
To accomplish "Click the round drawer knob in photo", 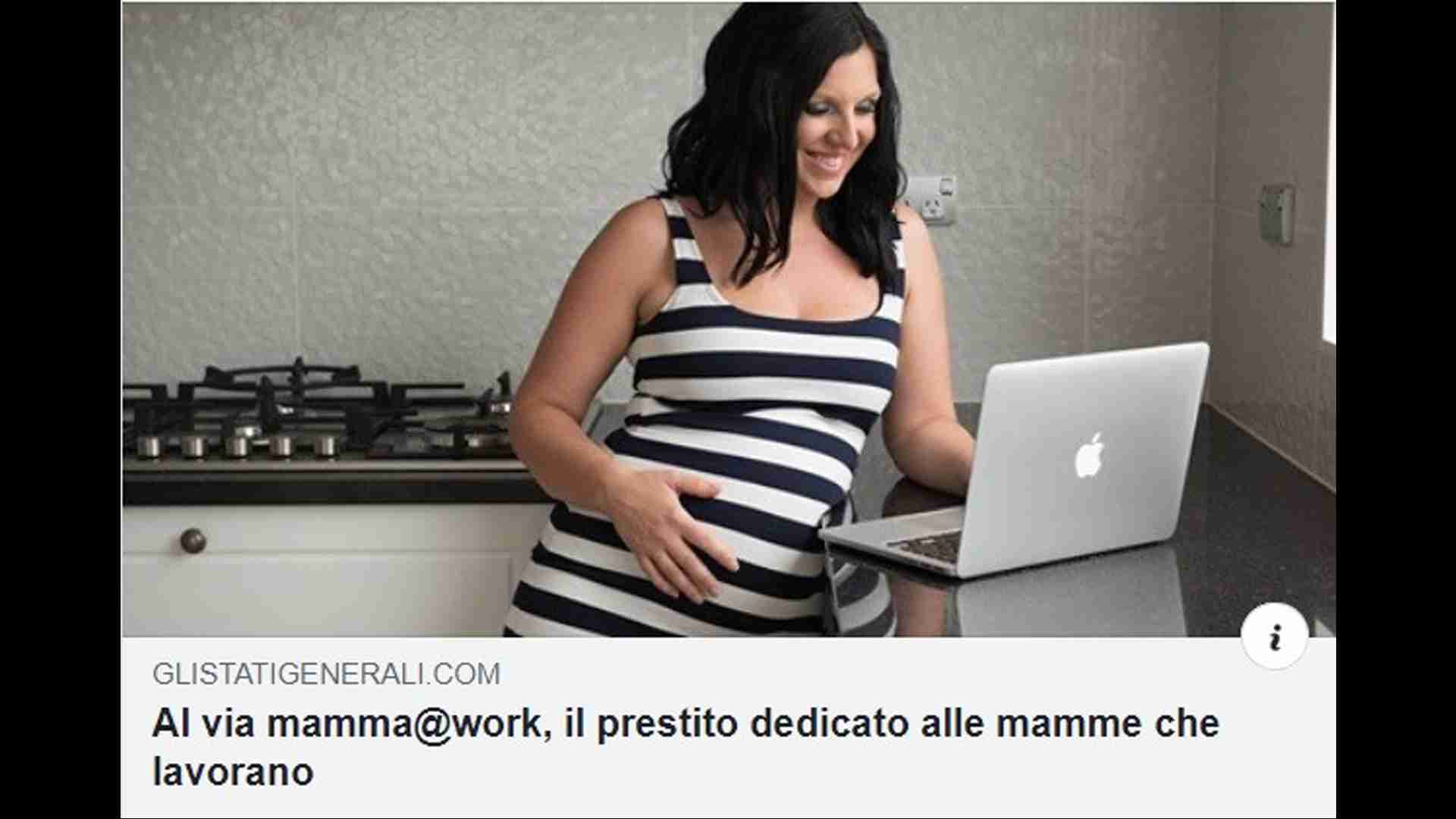I will 193,541.
